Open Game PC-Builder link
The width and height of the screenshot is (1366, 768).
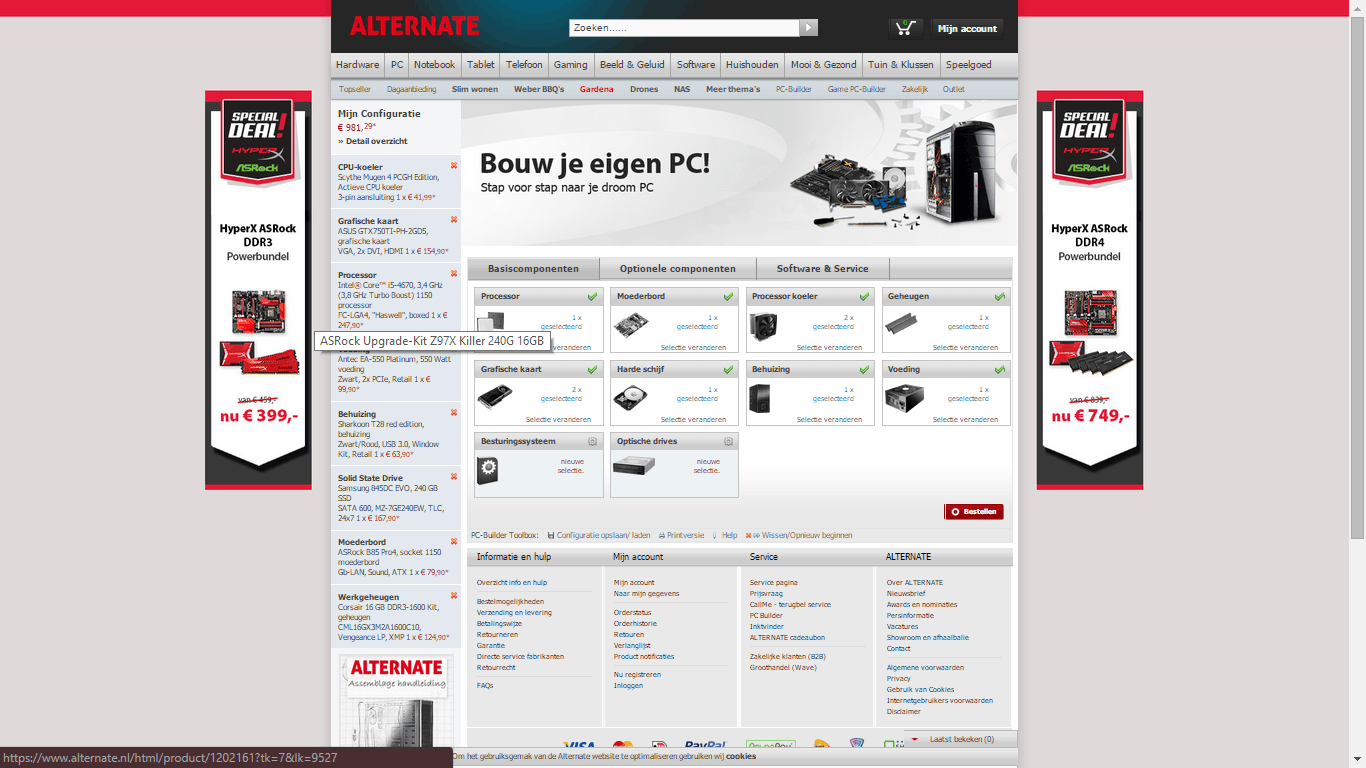tap(856, 89)
